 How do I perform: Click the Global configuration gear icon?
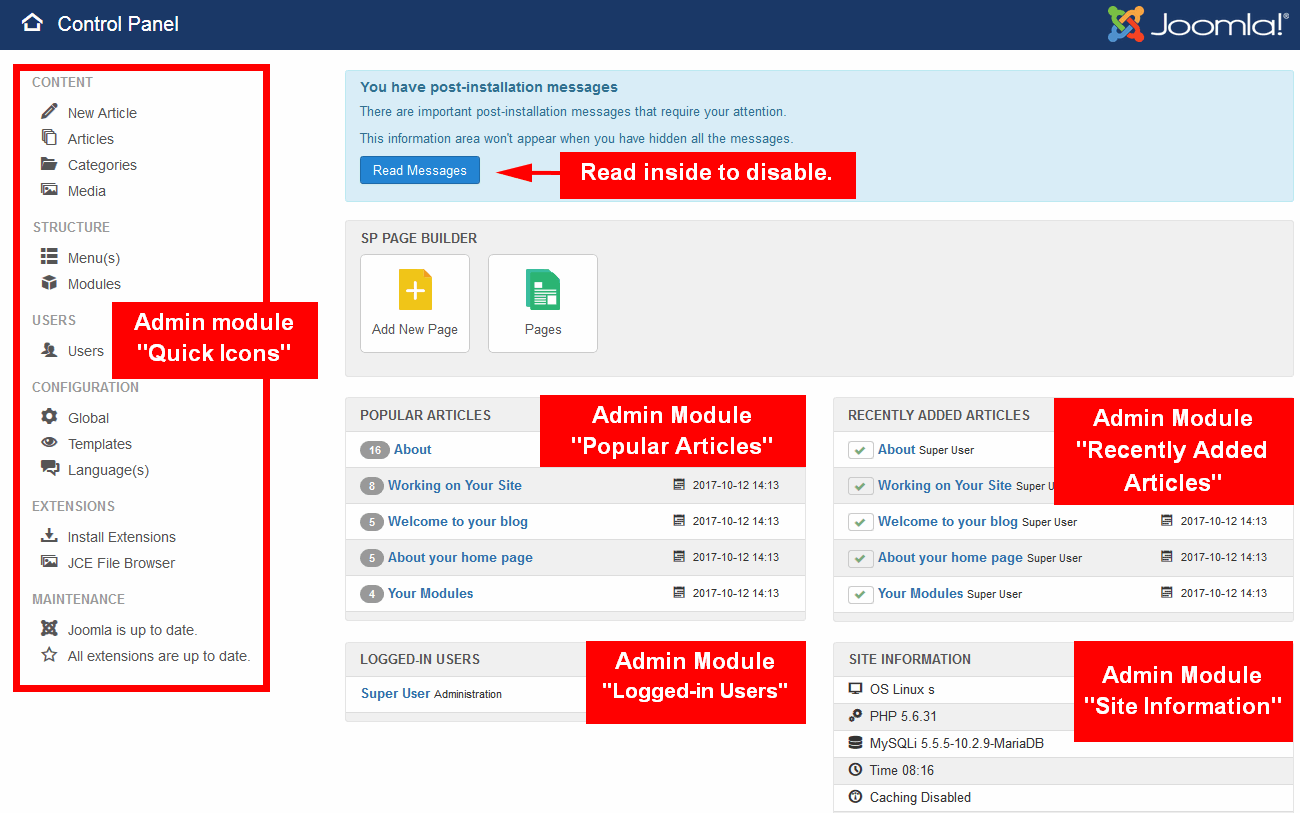[49, 417]
